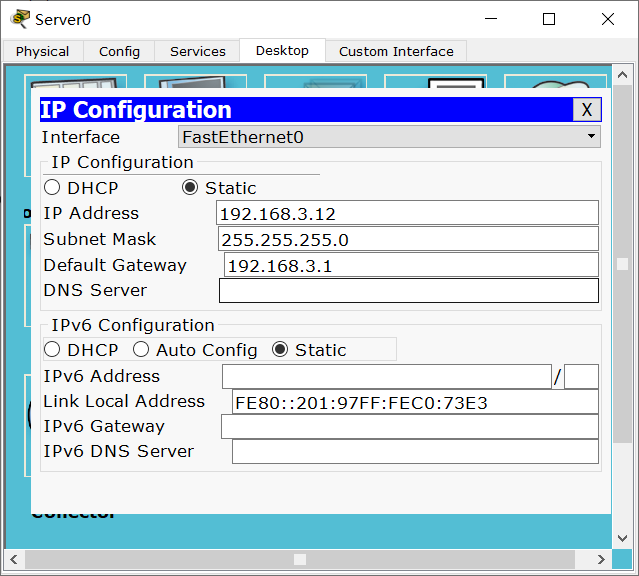Select the IPv6 DHCP radio button

click(x=52, y=349)
